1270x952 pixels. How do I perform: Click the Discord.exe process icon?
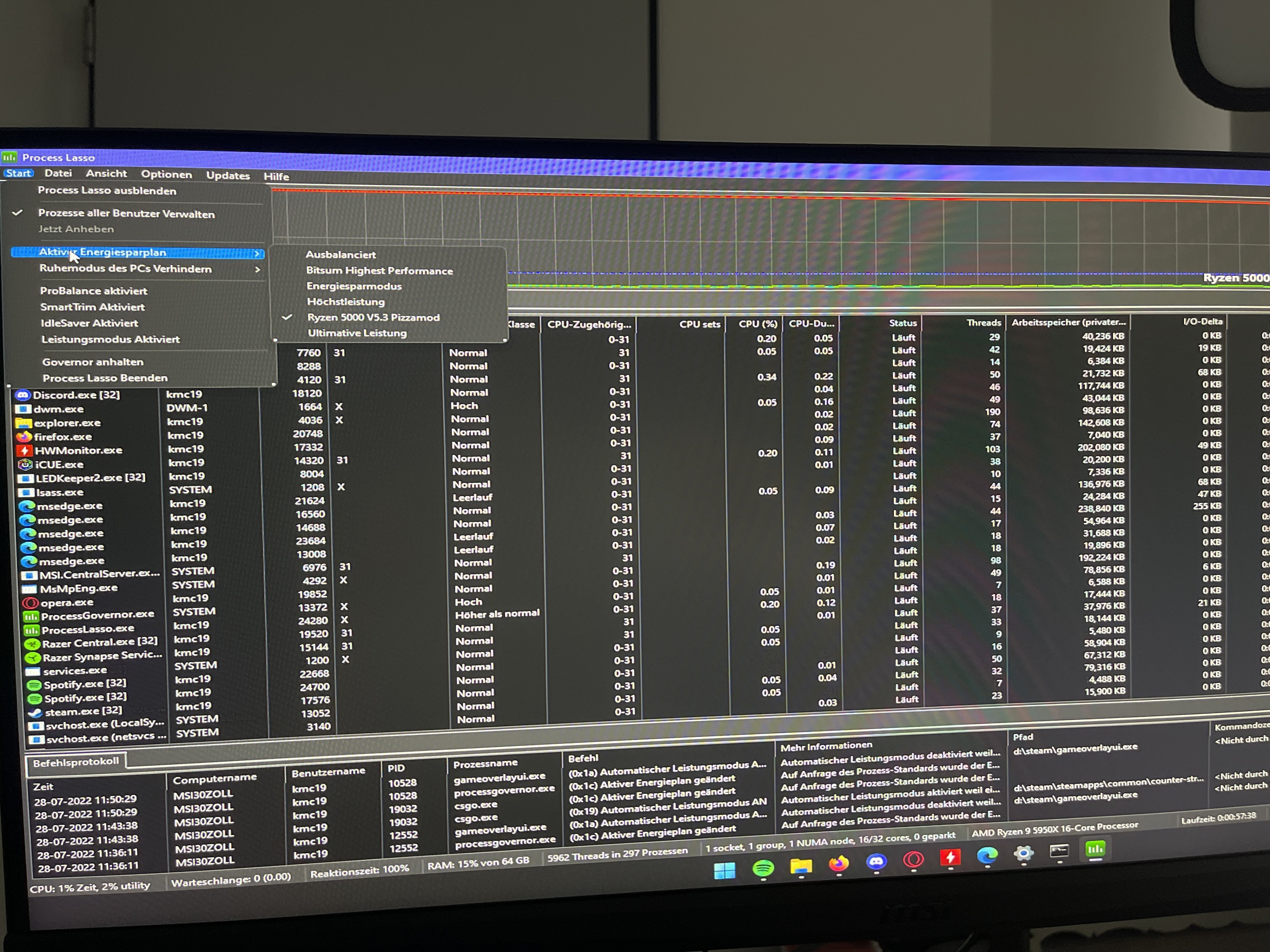(x=22, y=395)
